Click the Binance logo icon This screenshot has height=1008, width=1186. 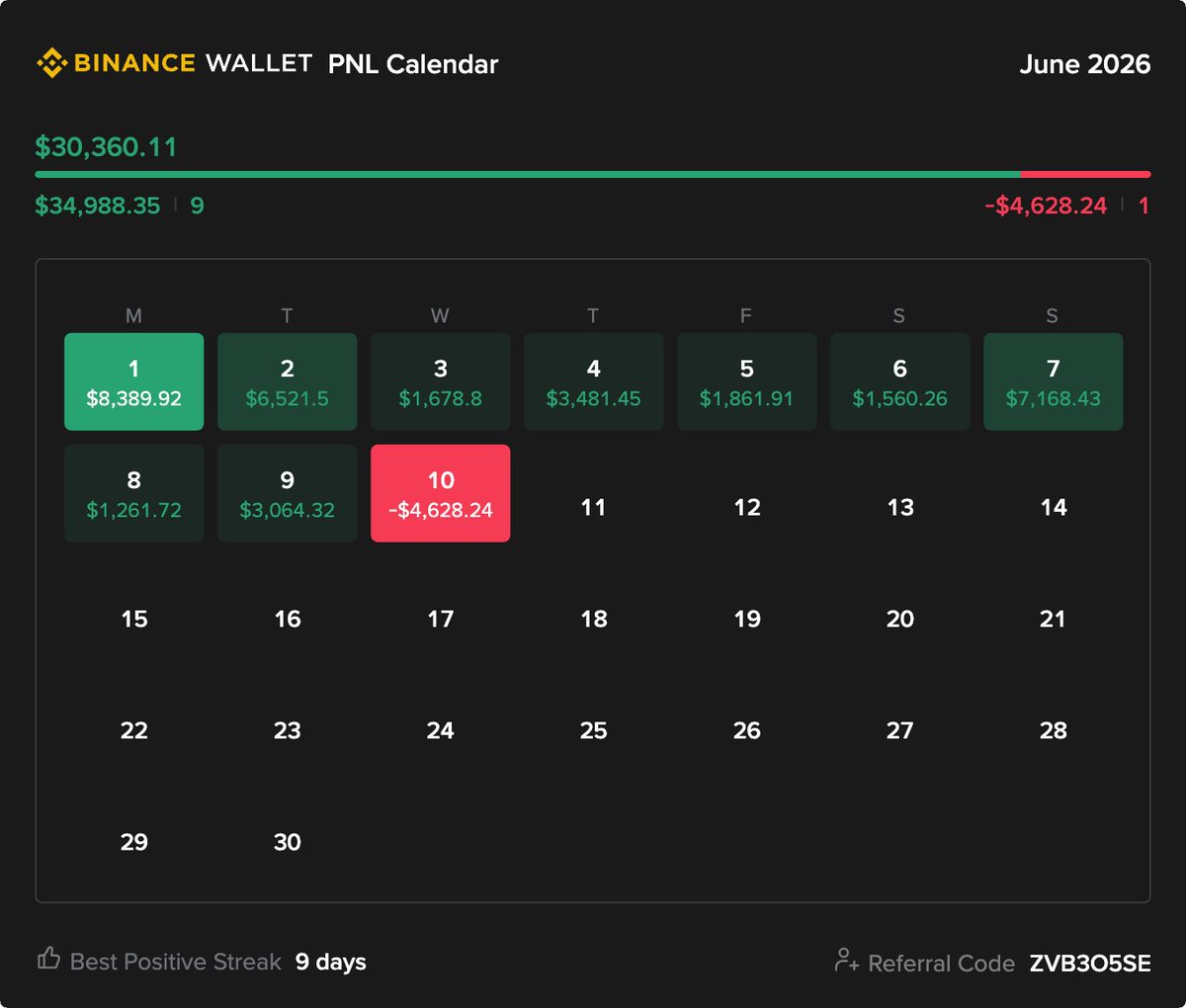coord(51,63)
